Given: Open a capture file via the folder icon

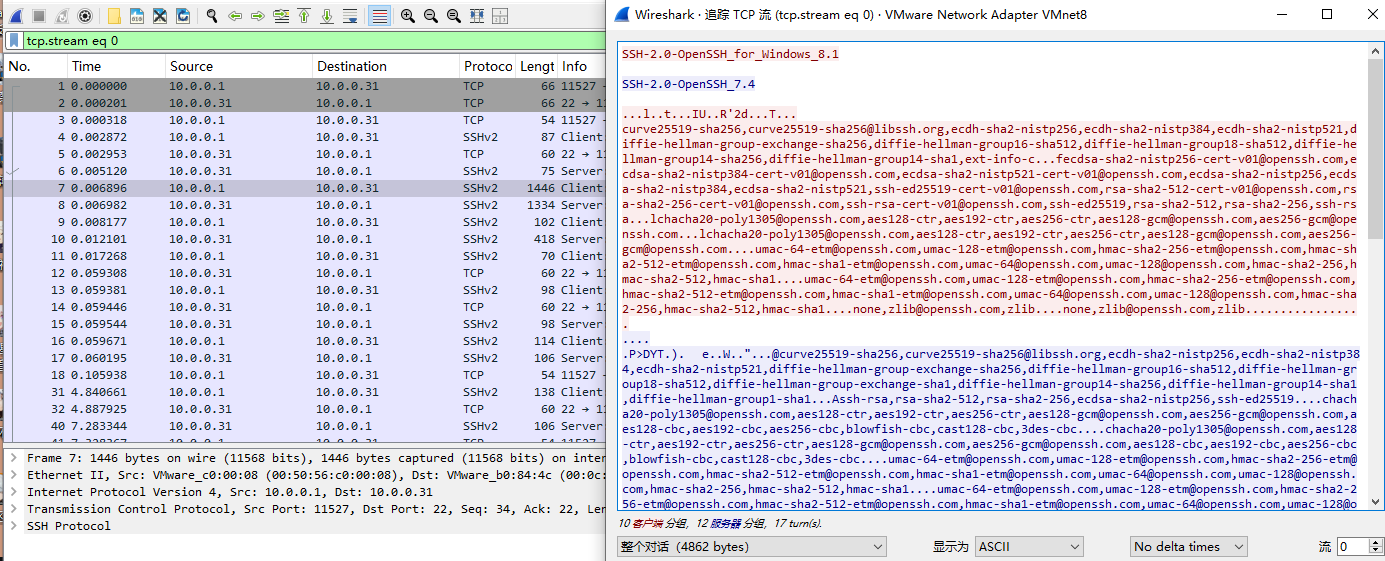Looking at the screenshot, I should pos(114,16).
